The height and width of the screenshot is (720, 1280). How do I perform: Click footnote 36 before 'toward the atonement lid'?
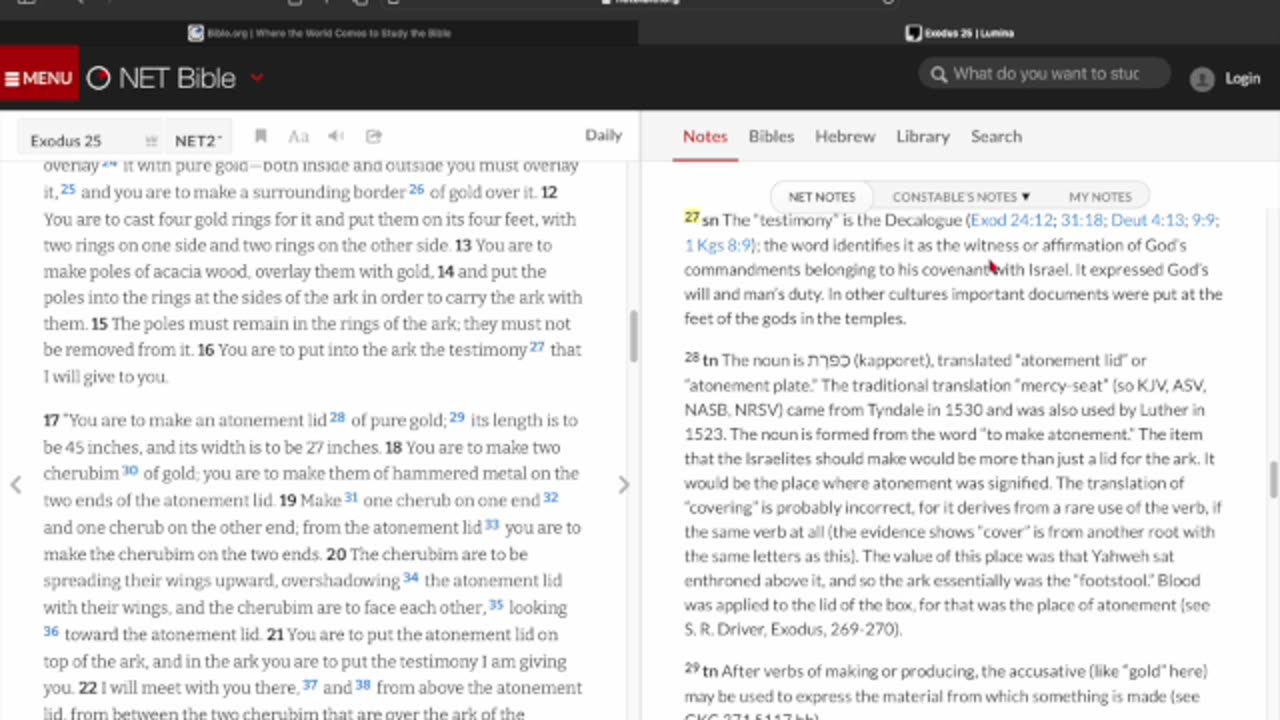[x=51, y=632]
